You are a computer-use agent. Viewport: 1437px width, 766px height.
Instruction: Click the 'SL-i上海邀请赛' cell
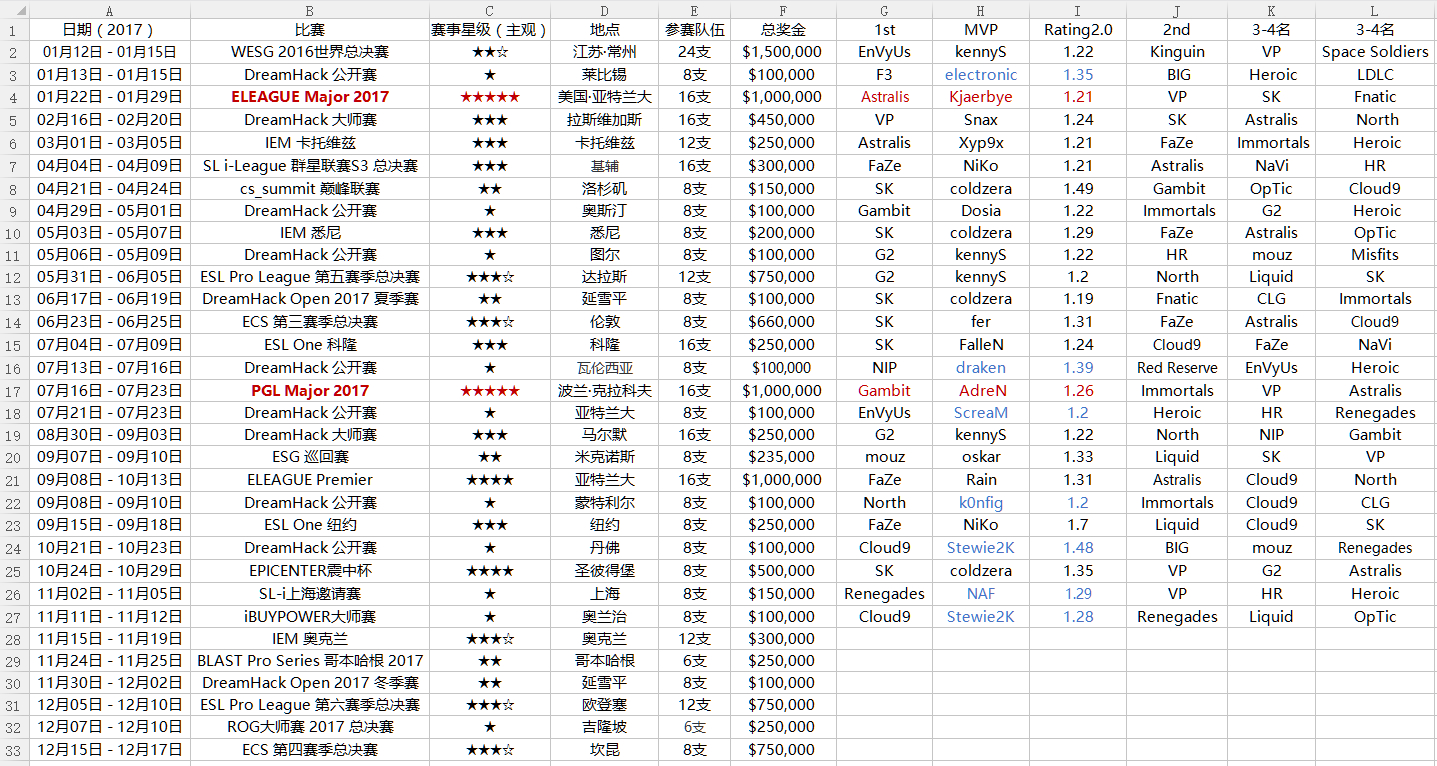tap(310, 593)
